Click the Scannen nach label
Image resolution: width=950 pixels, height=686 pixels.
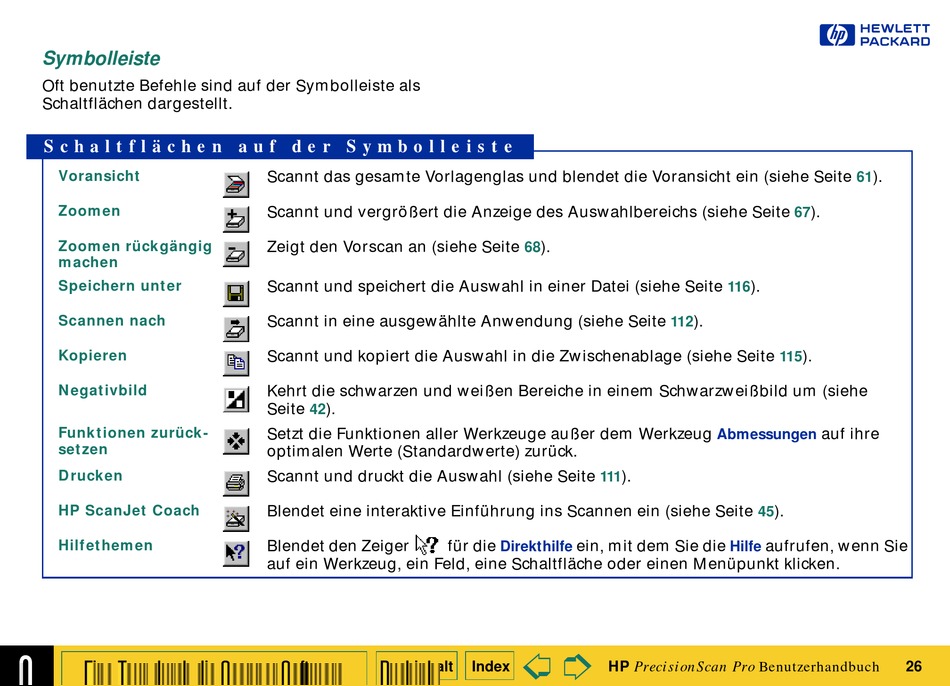[x=111, y=321]
